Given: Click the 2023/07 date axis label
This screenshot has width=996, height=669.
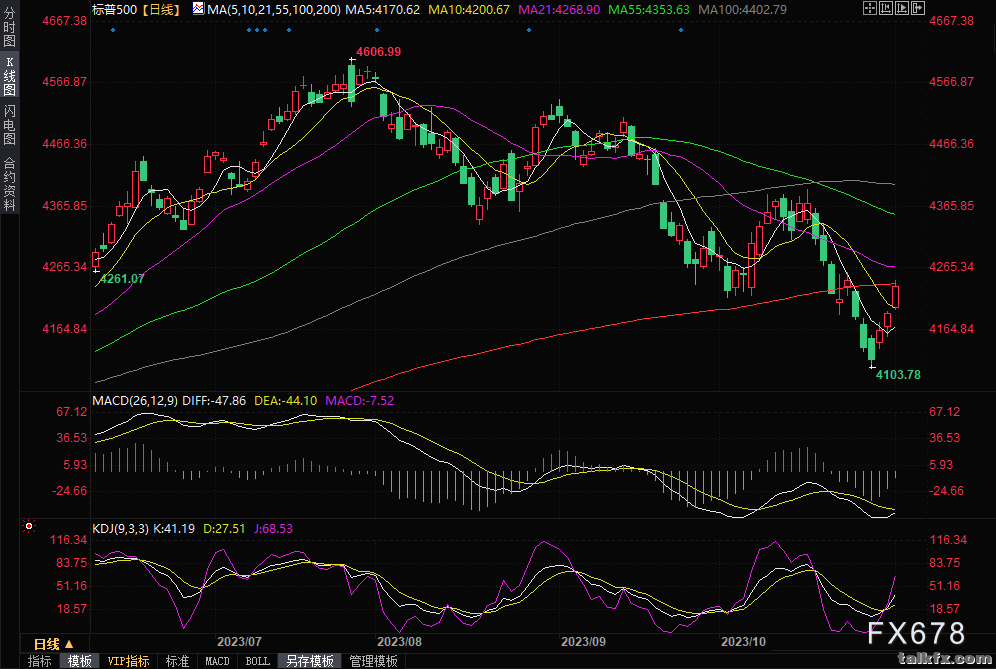Looking at the screenshot, I should [239, 642].
